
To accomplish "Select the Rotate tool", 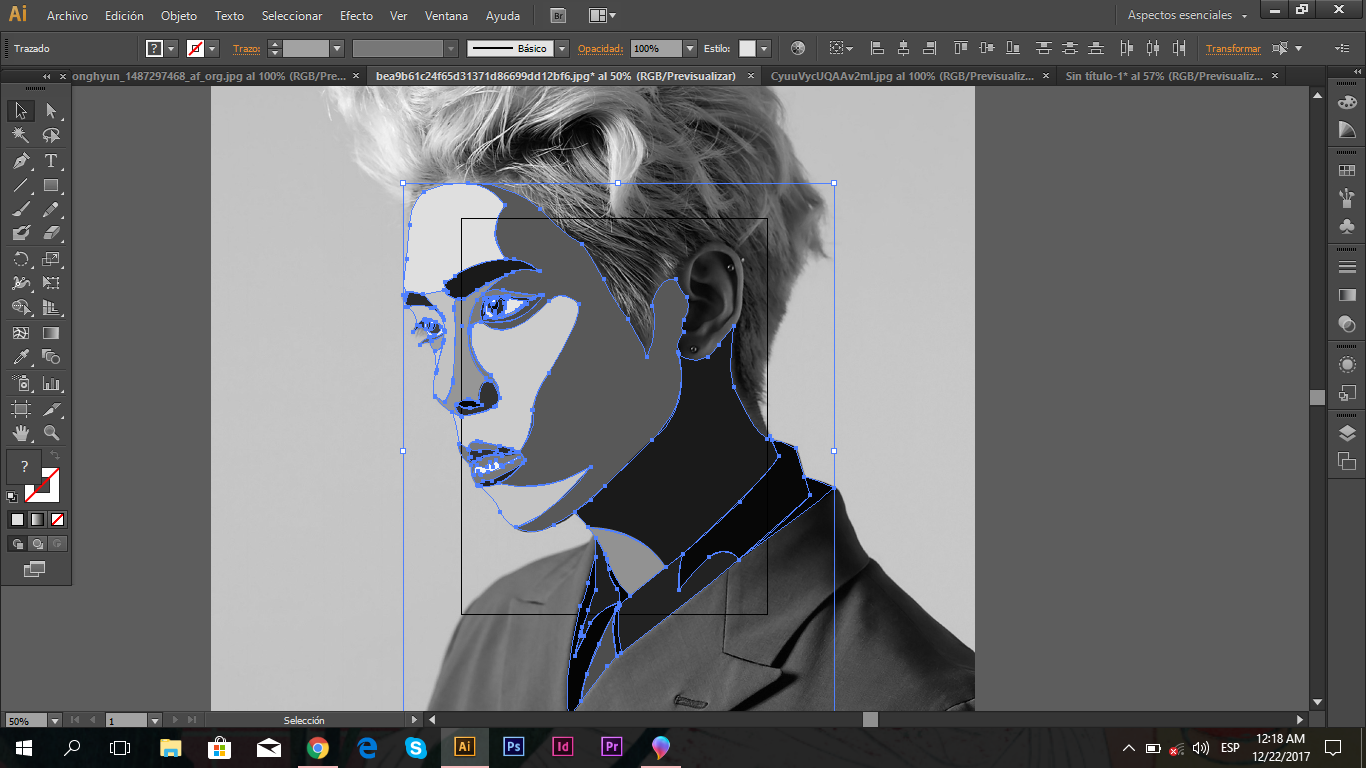I will pyautogui.click(x=21, y=259).
